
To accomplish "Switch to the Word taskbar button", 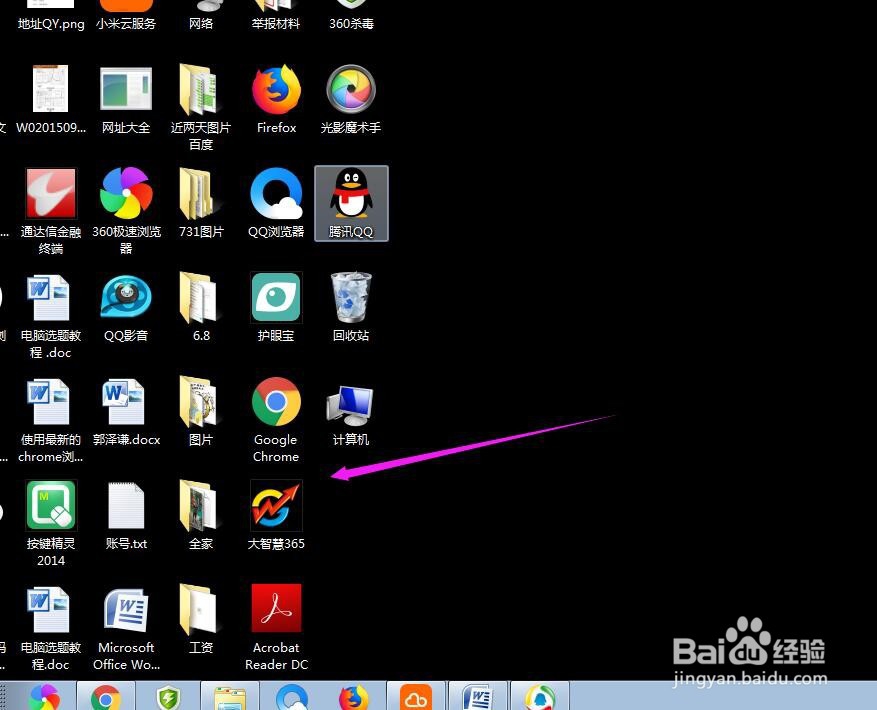I will click(478, 697).
